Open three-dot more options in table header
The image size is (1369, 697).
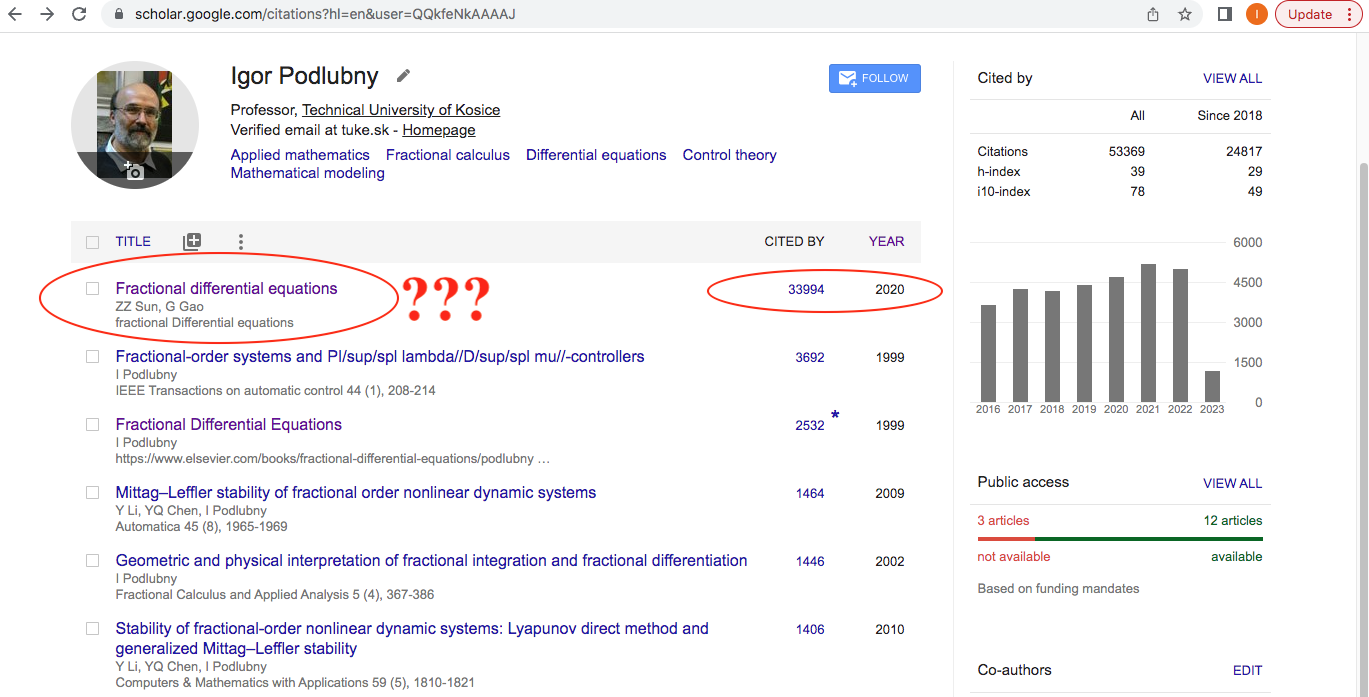pyautogui.click(x=240, y=241)
